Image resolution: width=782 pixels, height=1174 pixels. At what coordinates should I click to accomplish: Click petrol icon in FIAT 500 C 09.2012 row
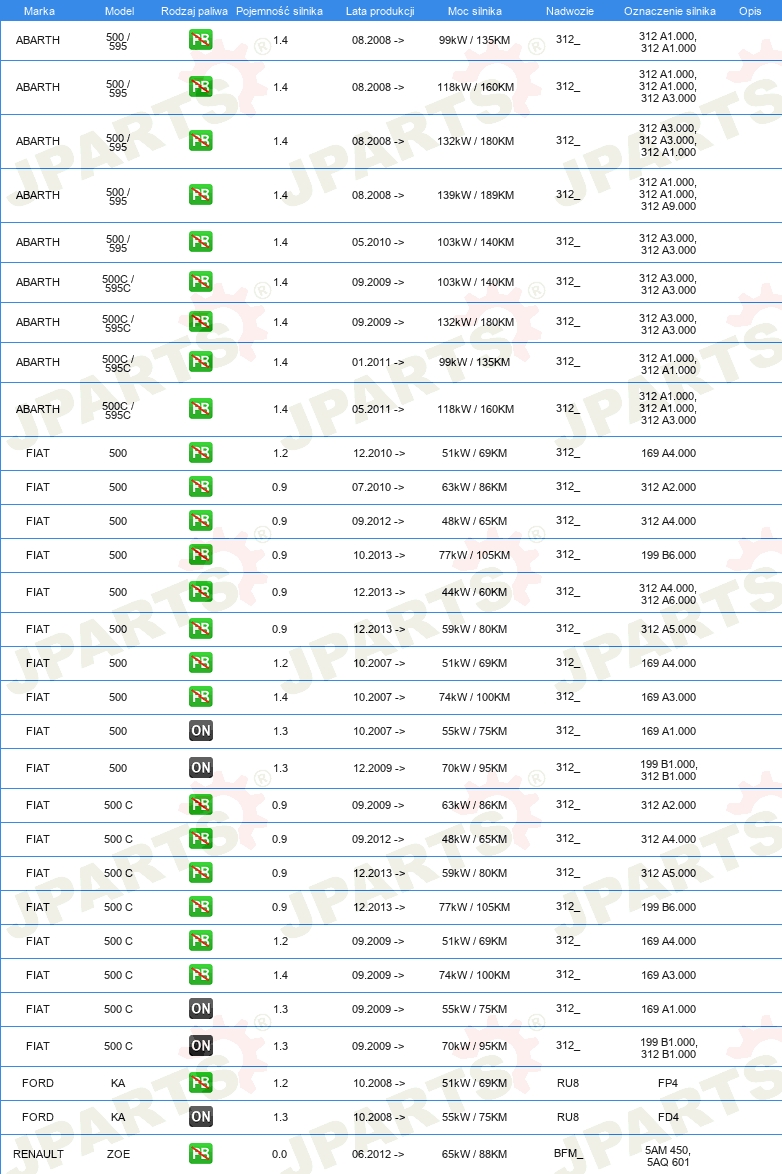(x=200, y=839)
